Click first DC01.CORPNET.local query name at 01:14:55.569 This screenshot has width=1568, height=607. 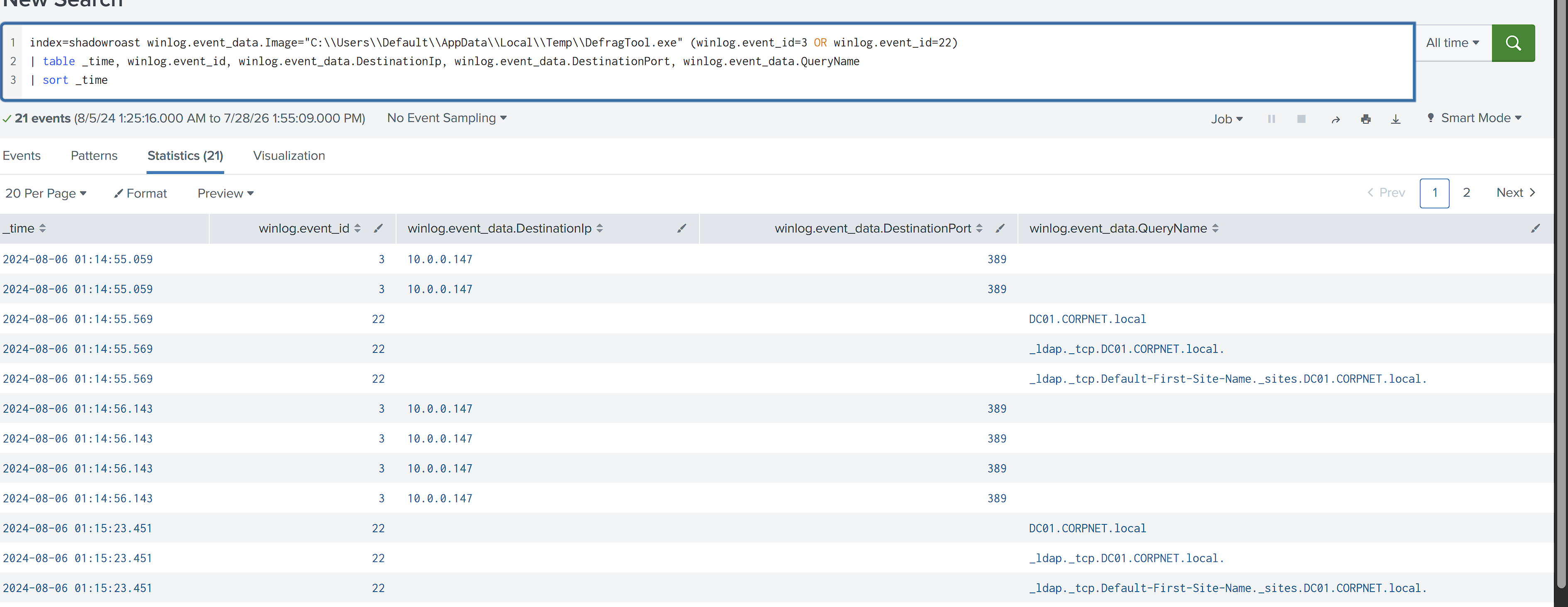[x=1087, y=319]
